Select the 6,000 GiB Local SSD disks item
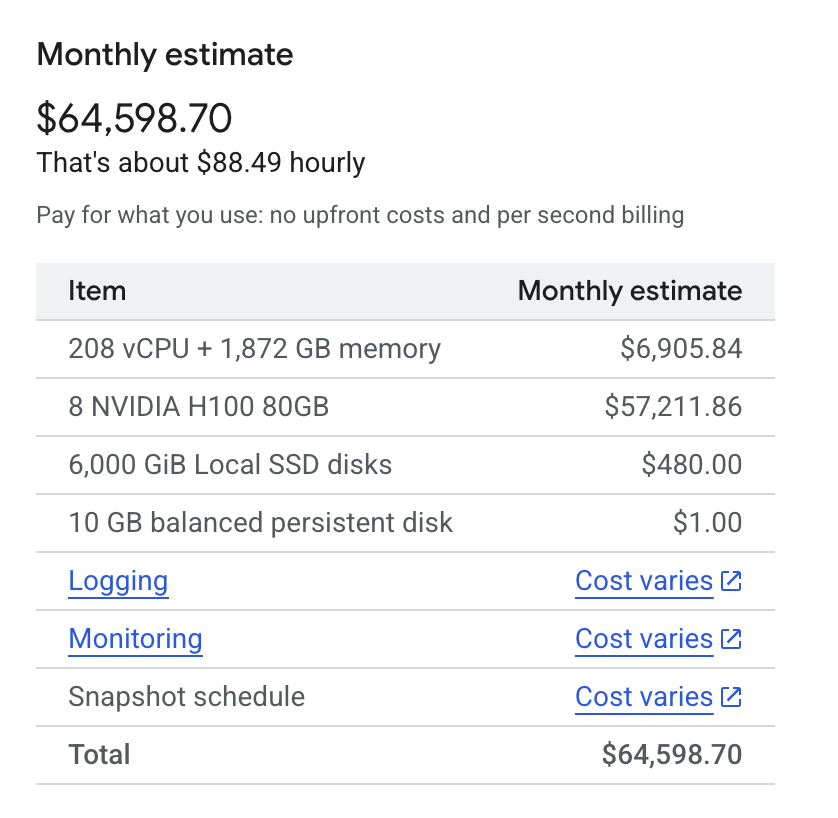Screen dimensions: 838x818 pyautogui.click(x=230, y=465)
